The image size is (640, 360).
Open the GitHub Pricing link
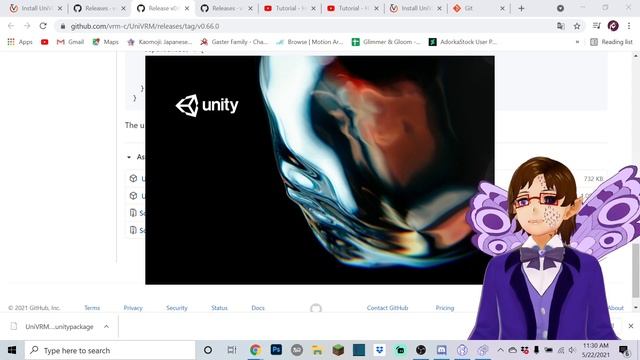pyautogui.click(x=445, y=308)
